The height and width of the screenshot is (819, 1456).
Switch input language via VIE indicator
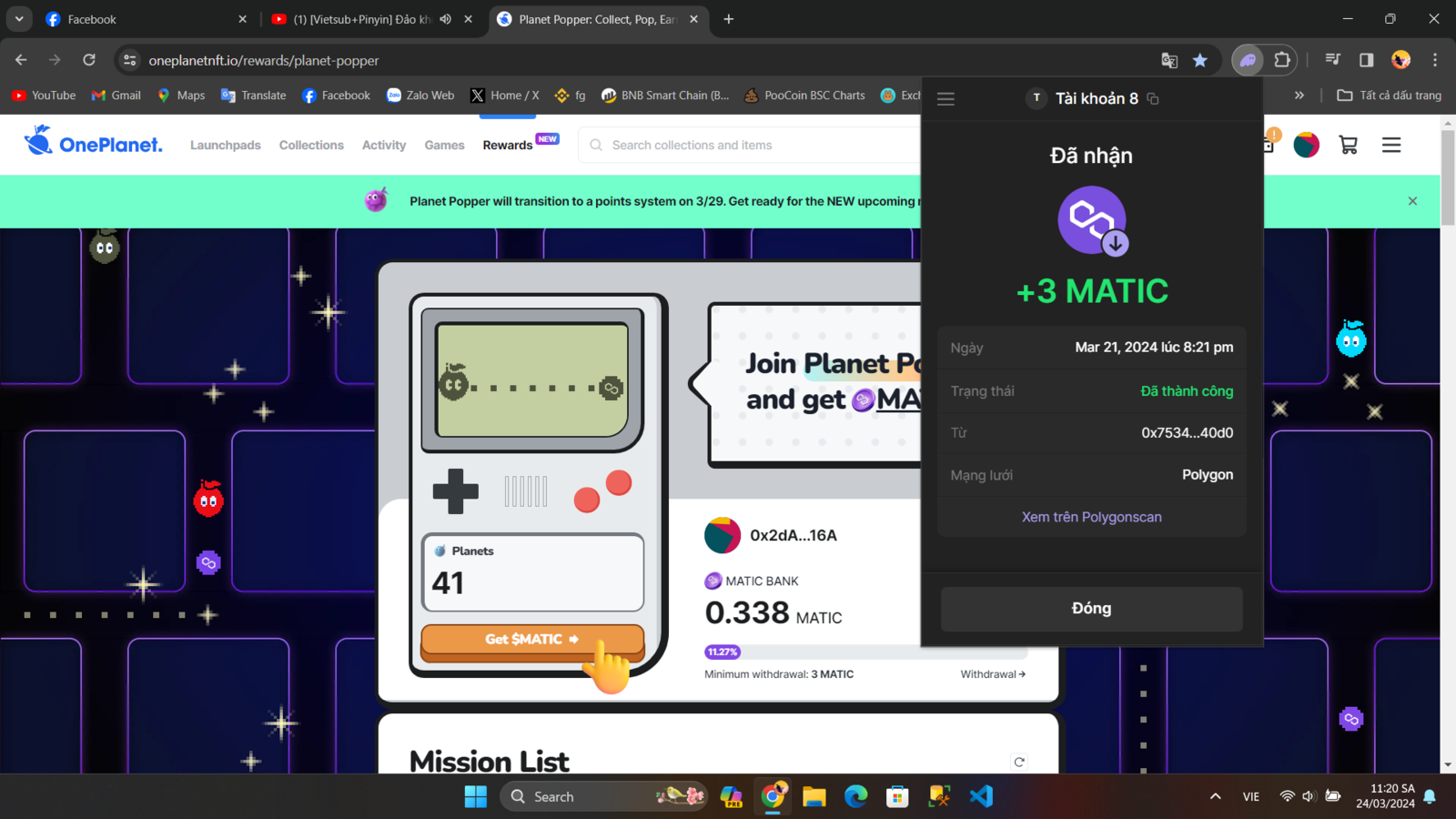(1251, 796)
